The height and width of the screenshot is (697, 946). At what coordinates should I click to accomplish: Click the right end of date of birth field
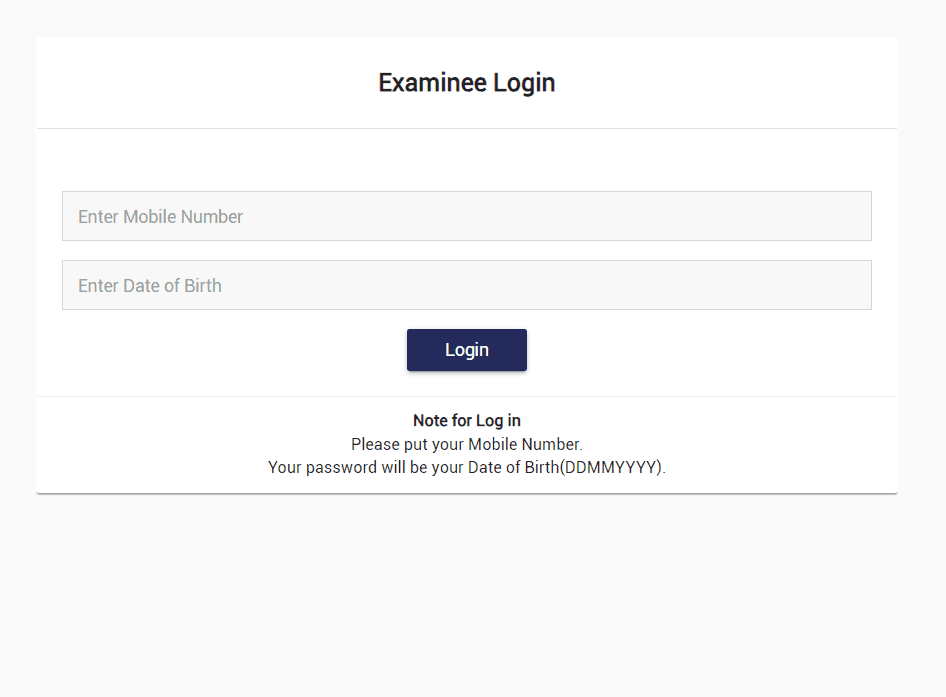coord(850,285)
